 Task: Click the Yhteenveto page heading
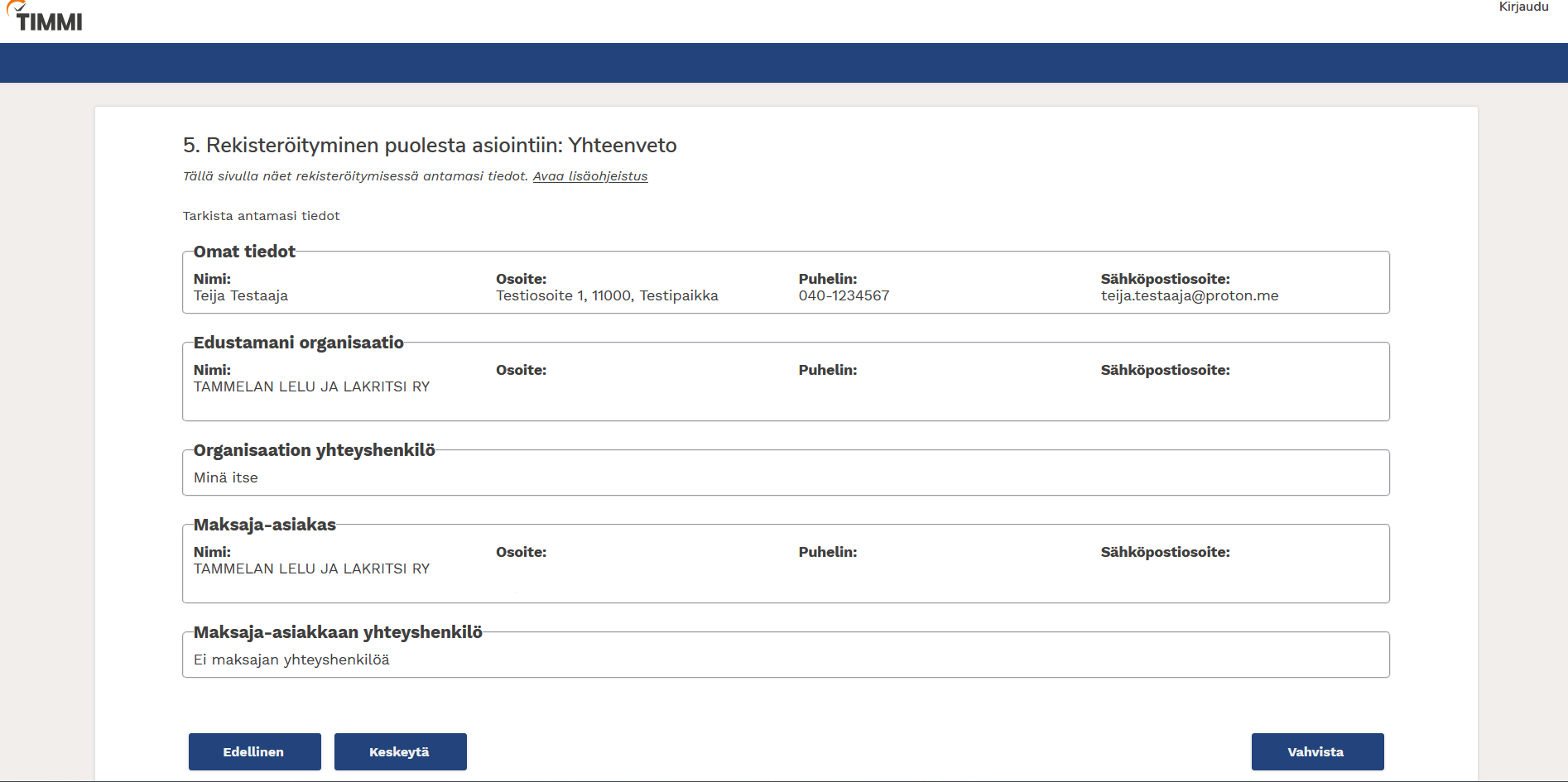[x=429, y=146]
